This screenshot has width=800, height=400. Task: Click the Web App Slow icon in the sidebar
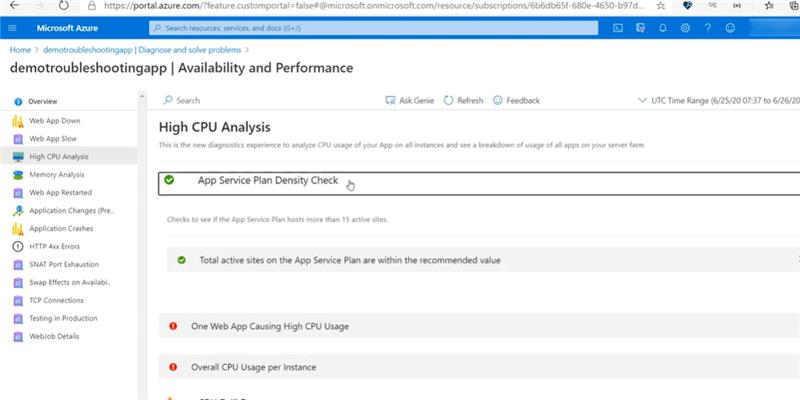[18, 139]
